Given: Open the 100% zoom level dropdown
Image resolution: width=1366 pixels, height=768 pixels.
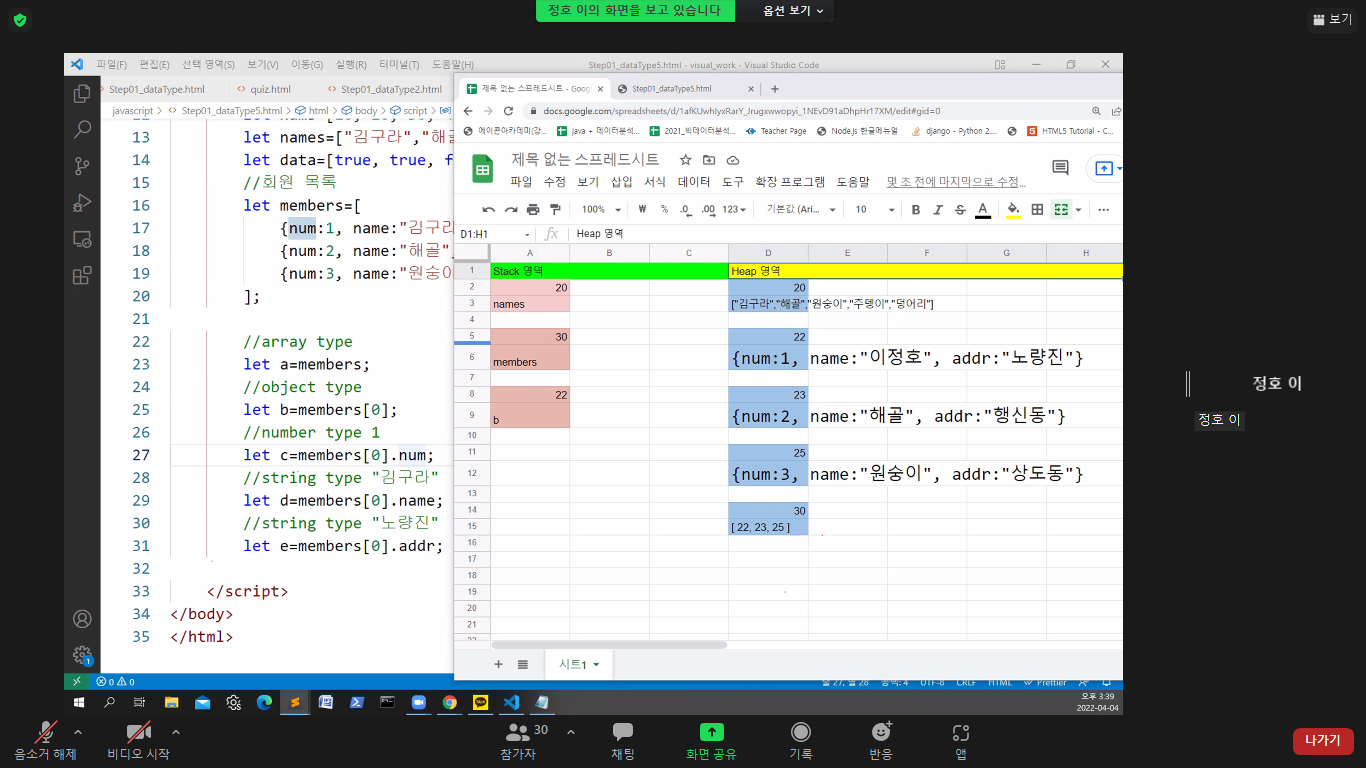Looking at the screenshot, I should 601,210.
